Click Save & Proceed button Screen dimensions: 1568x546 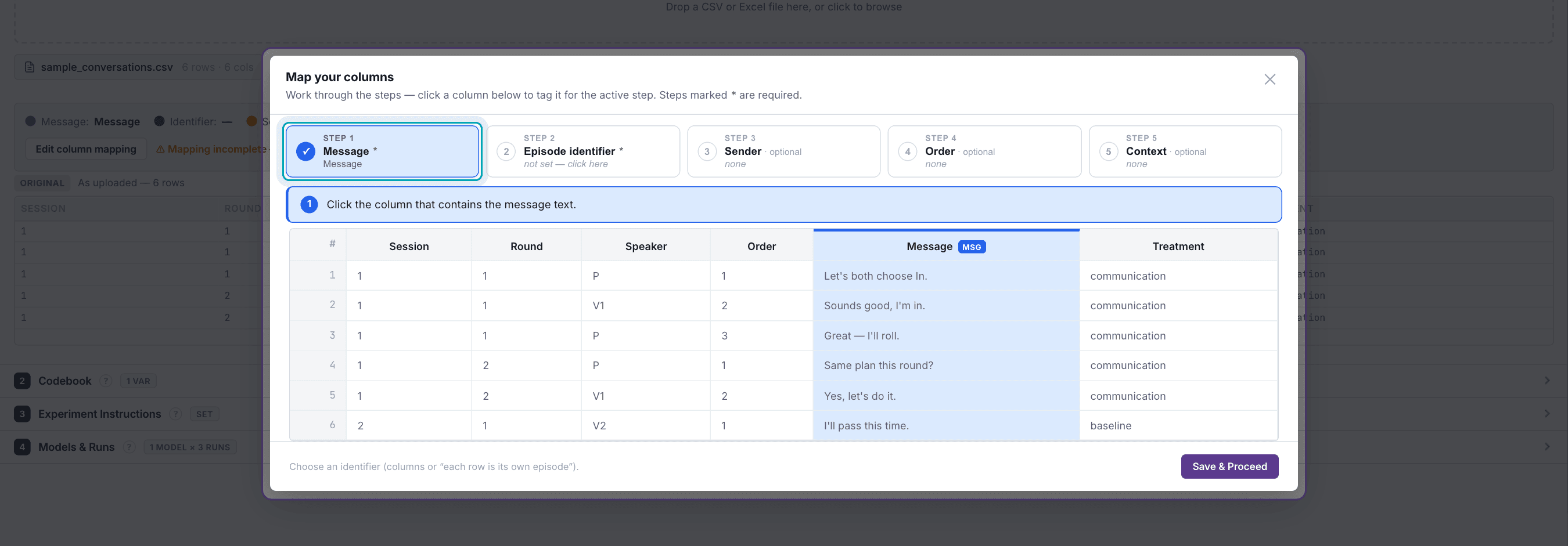(1229, 467)
